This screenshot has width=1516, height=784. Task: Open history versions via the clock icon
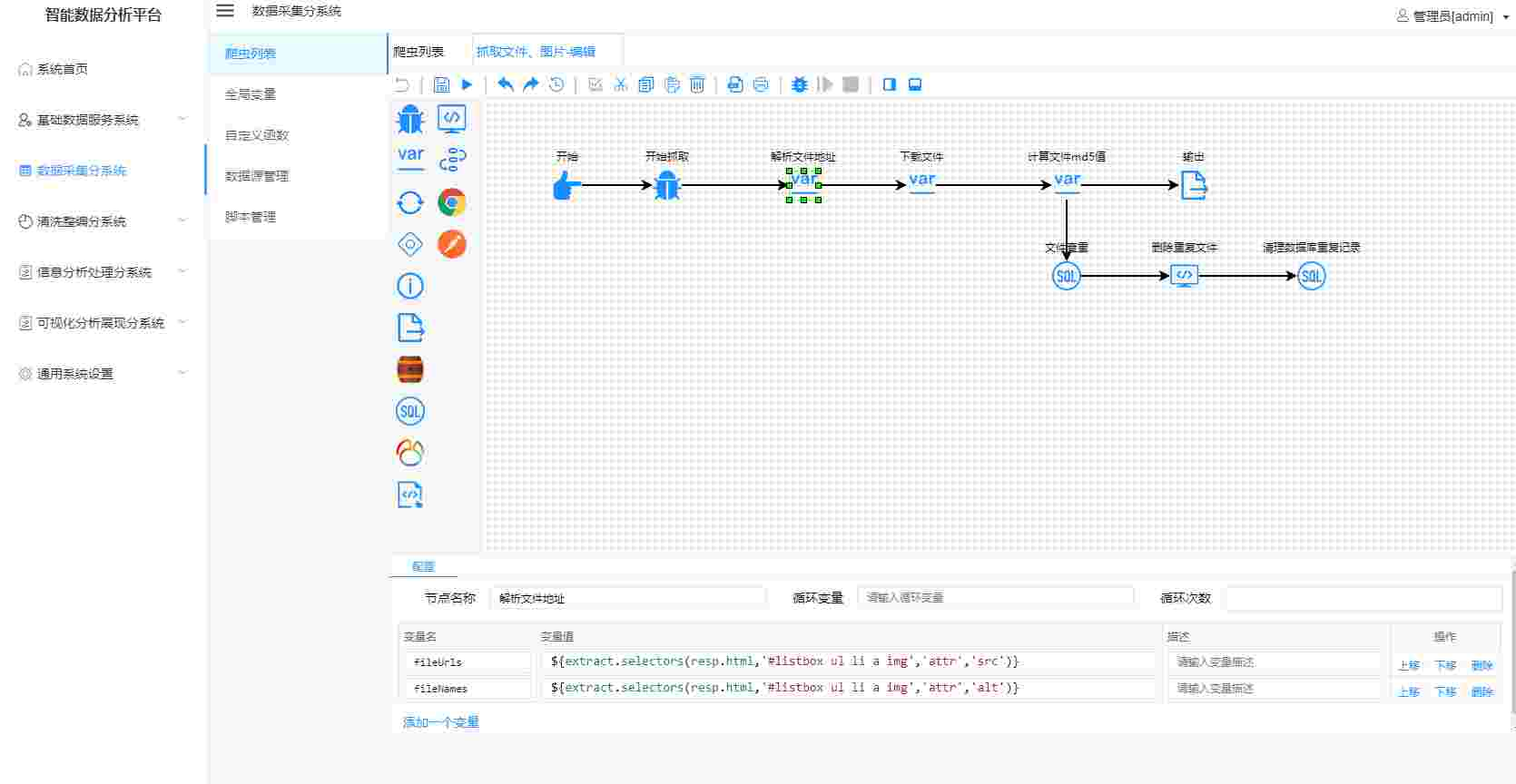click(556, 84)
